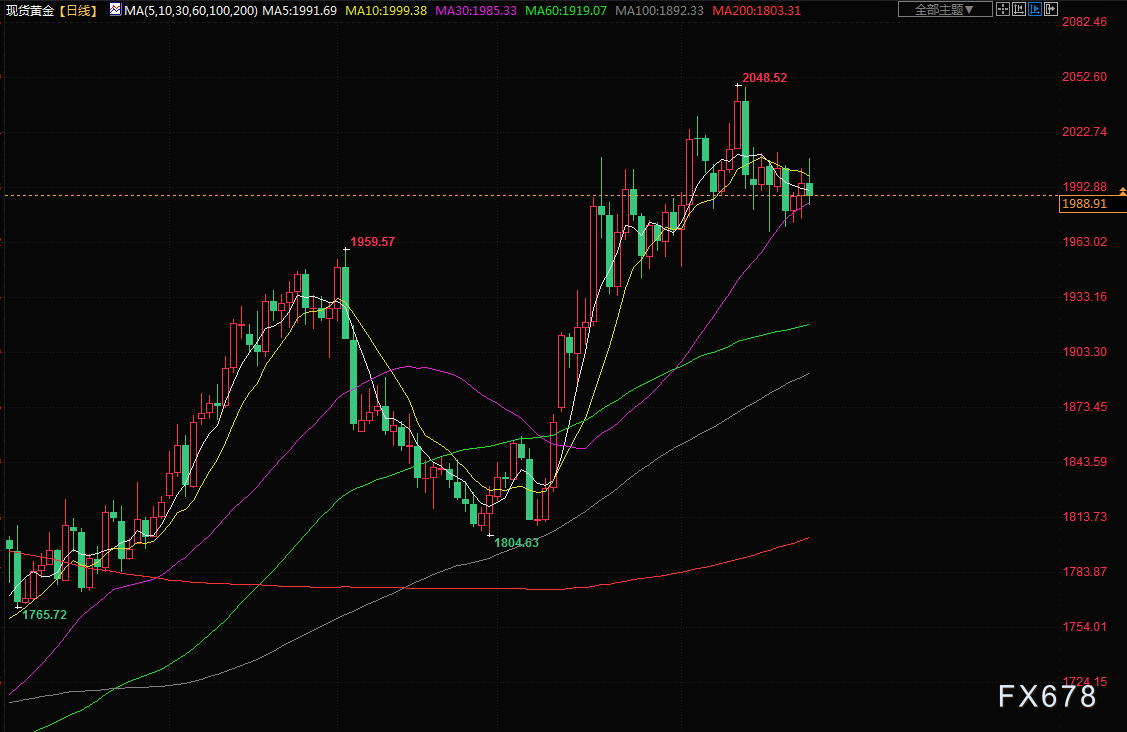This screenshot has height=732, width=1127.
Task: Click the 1783.87 price axis label
Action: click(1085, 572)
